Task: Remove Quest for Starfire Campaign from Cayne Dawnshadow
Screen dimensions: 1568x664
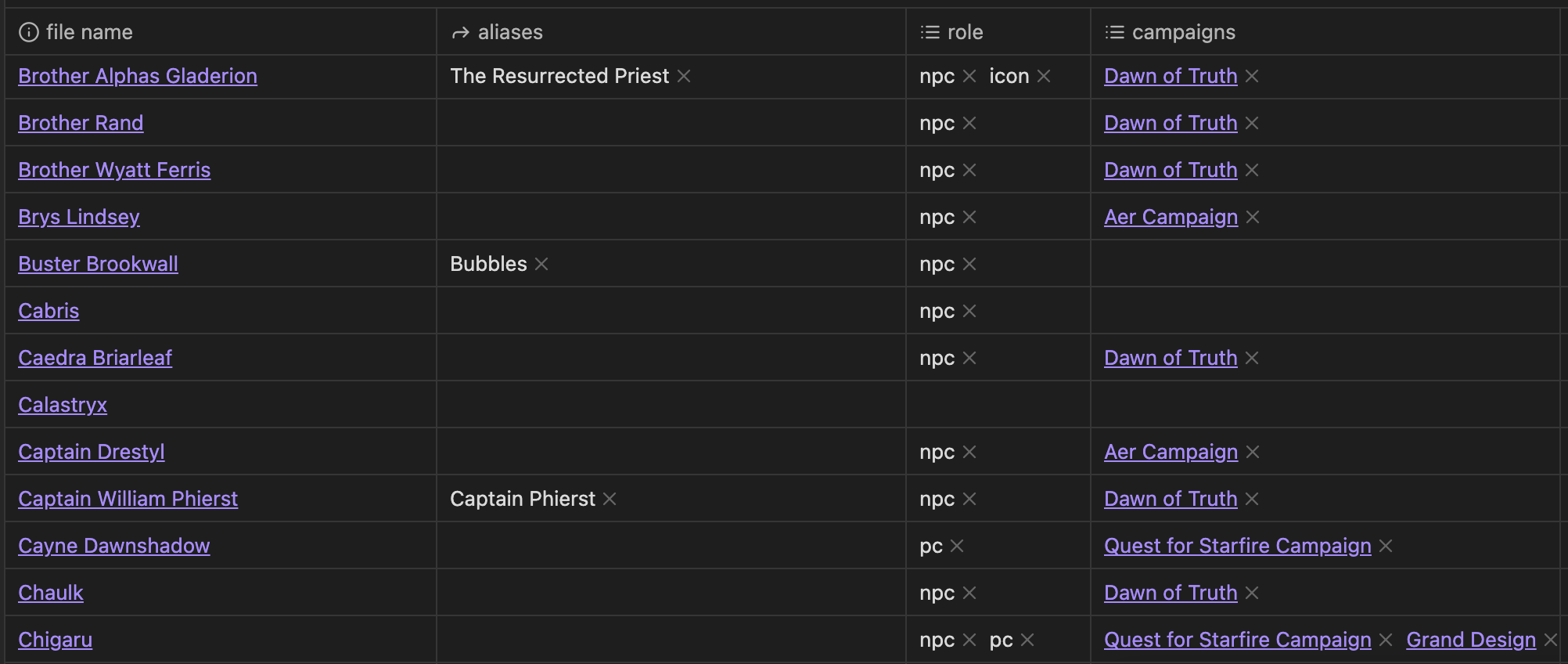Action: click(x=1385, y=546)
